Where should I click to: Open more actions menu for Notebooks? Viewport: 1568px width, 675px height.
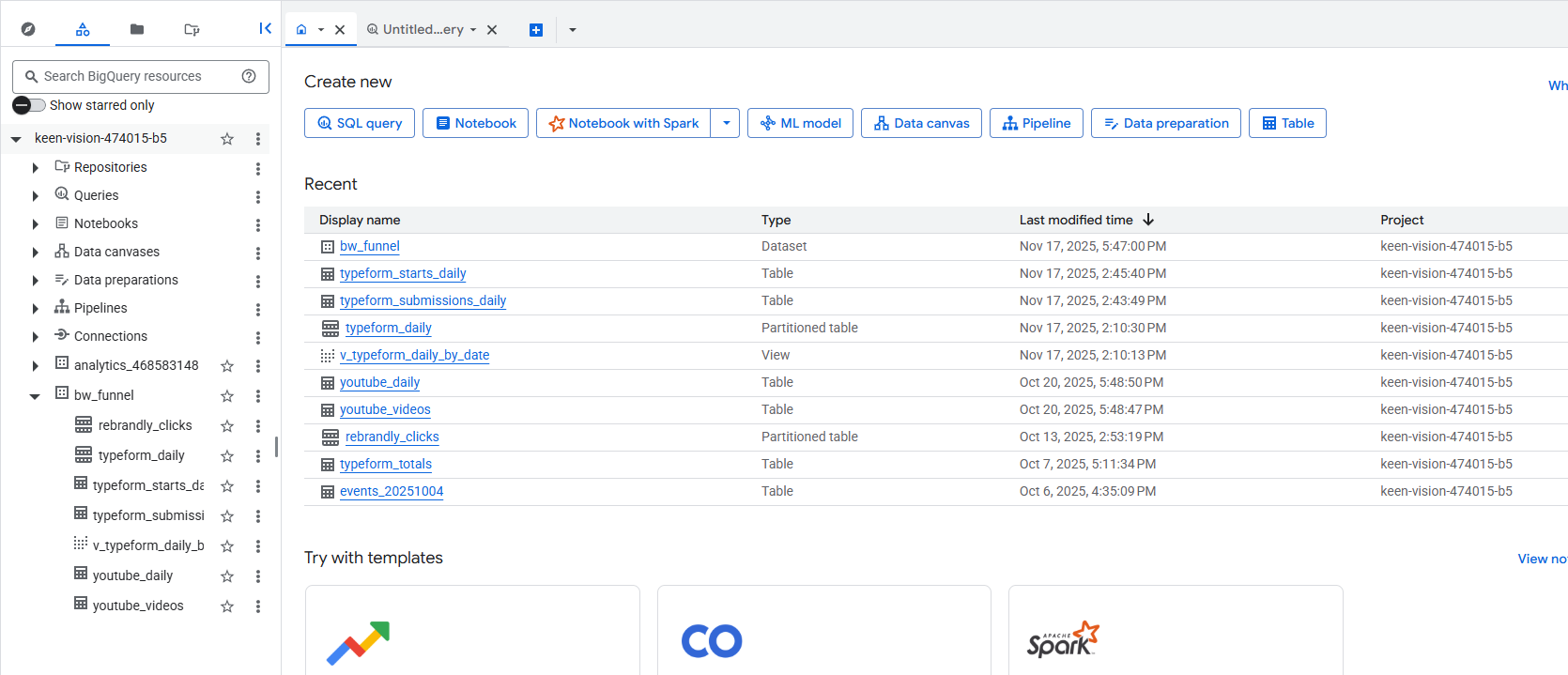[x=258, y=225]
